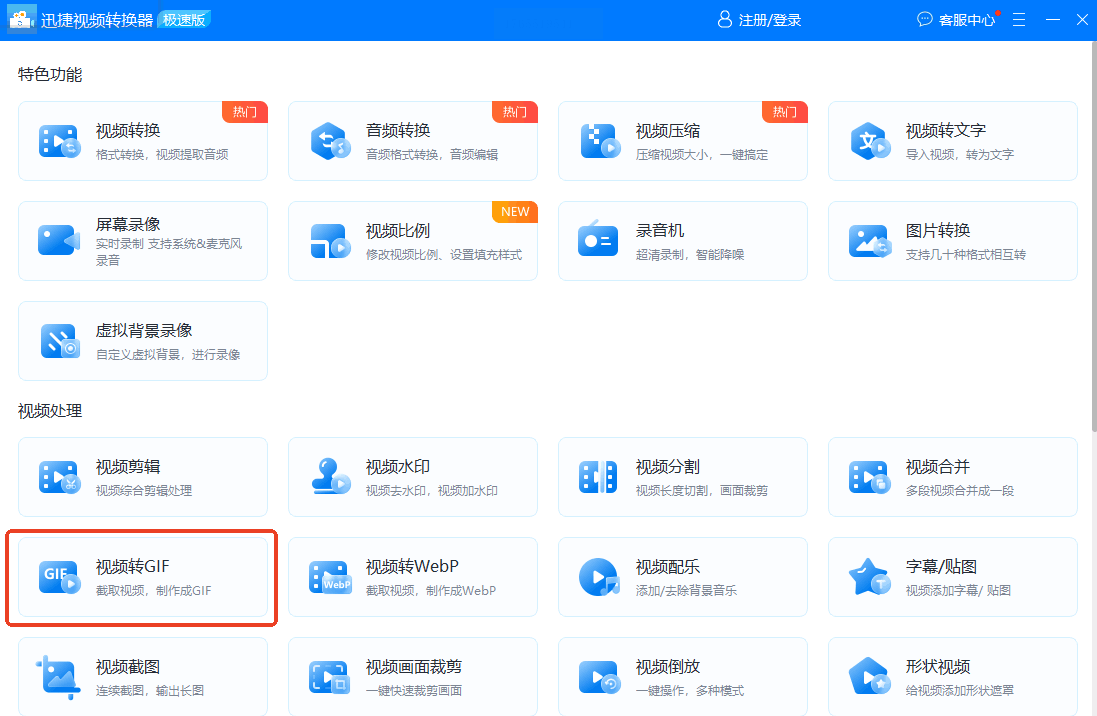Click the 注册/登录 sign-in link
Screen dimensions: 1097x716
pyautogui.click(x=760, y=20)
